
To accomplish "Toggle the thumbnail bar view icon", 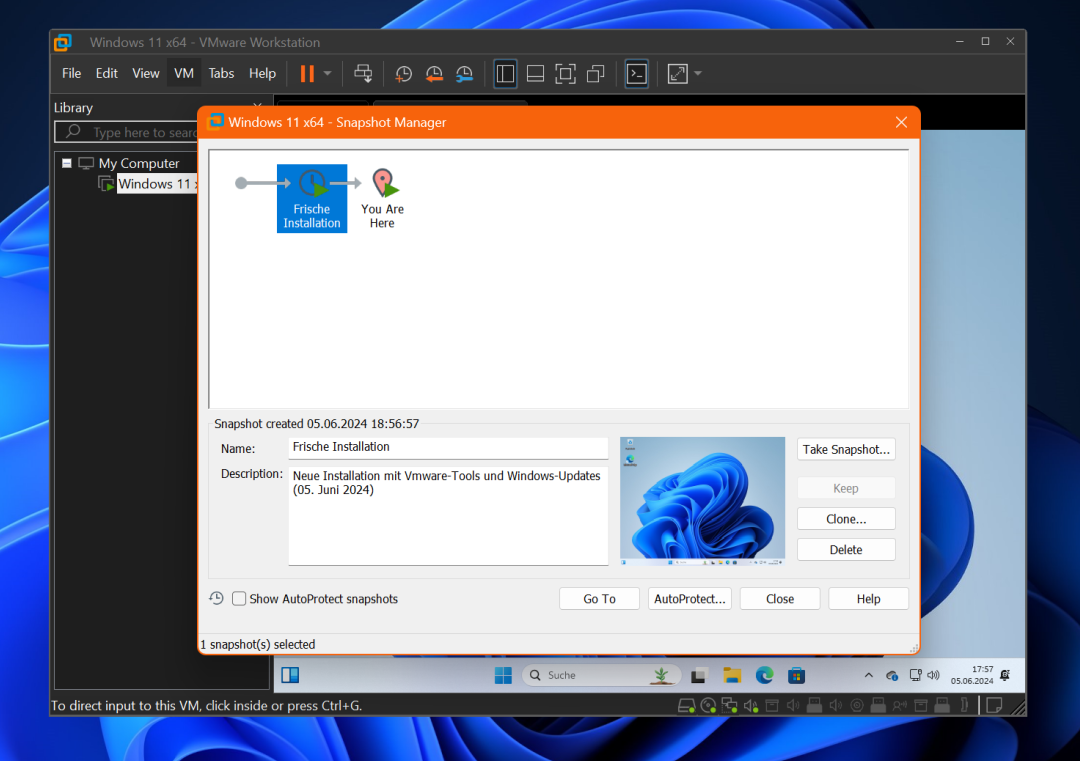I will click(535, 74).
